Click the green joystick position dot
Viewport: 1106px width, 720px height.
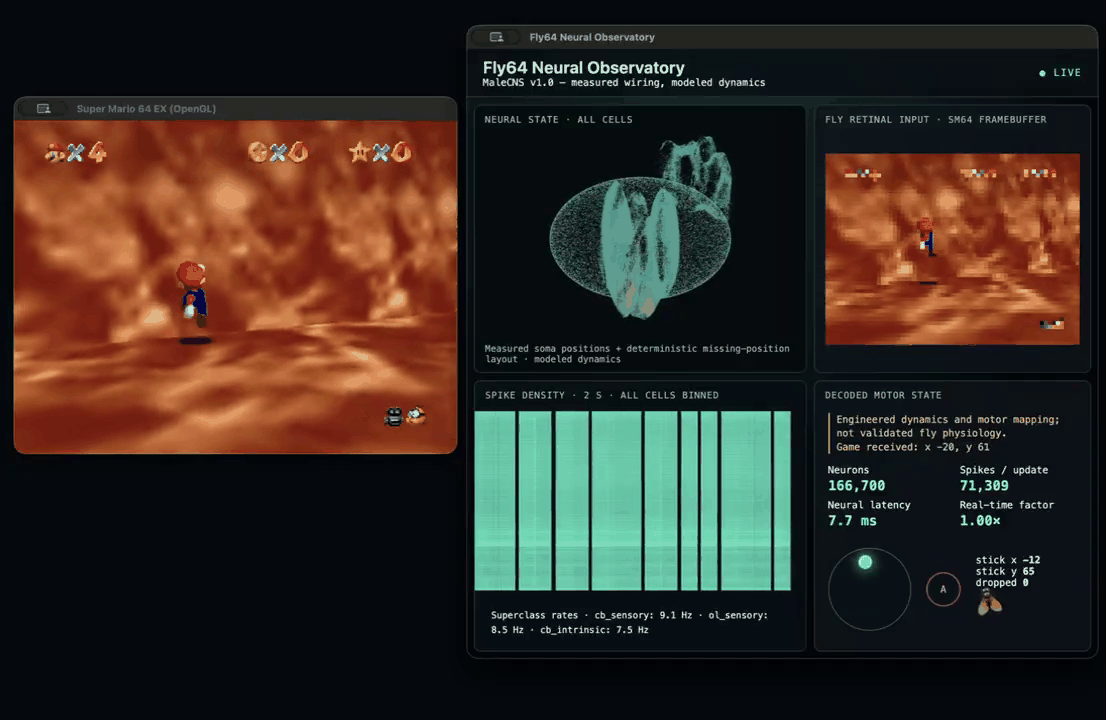click(865, 562)
